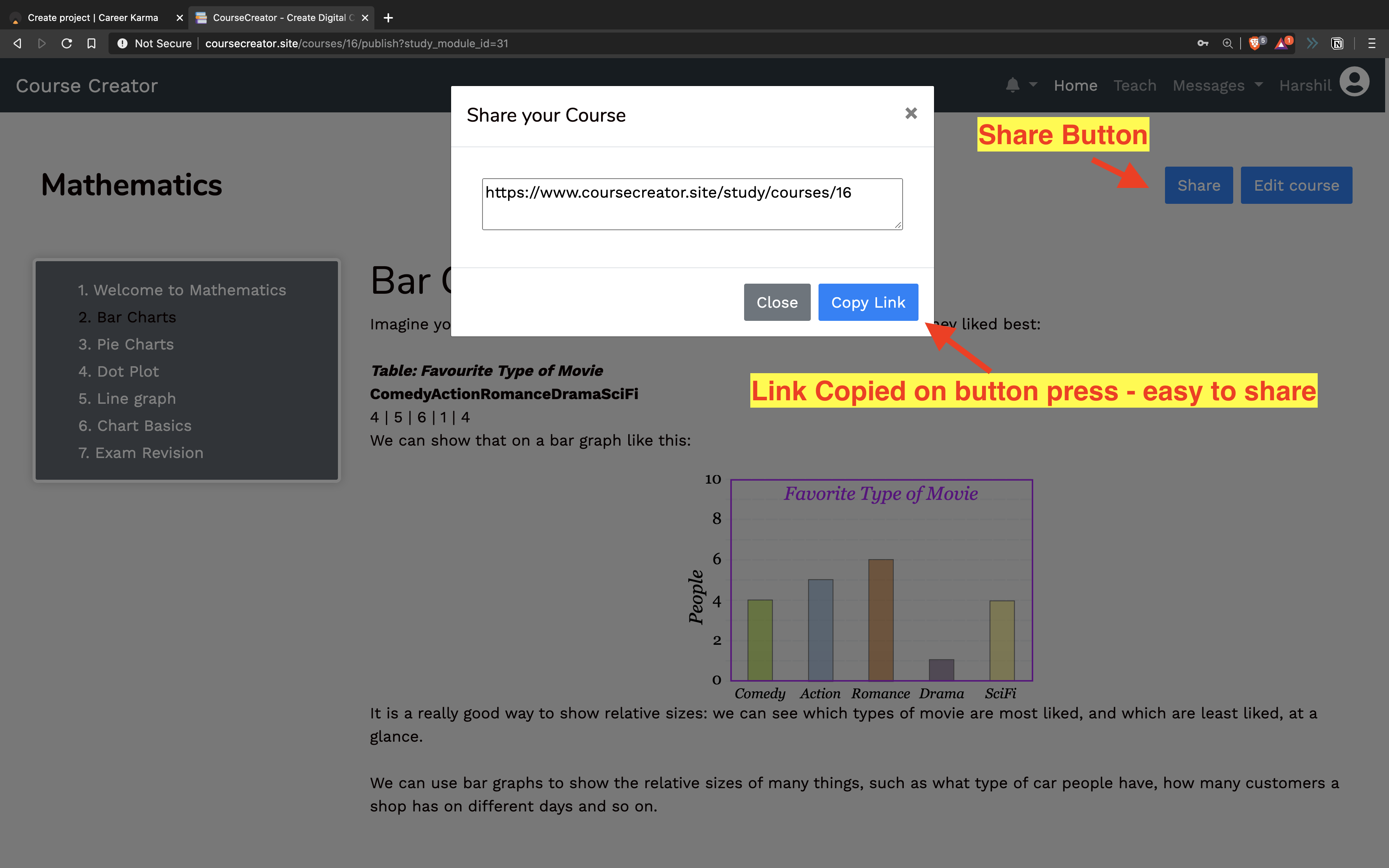Viewport: 1389px width, 868px height.
Task: Click the Harshil profile avatar icon
Action: [1354, 82]
